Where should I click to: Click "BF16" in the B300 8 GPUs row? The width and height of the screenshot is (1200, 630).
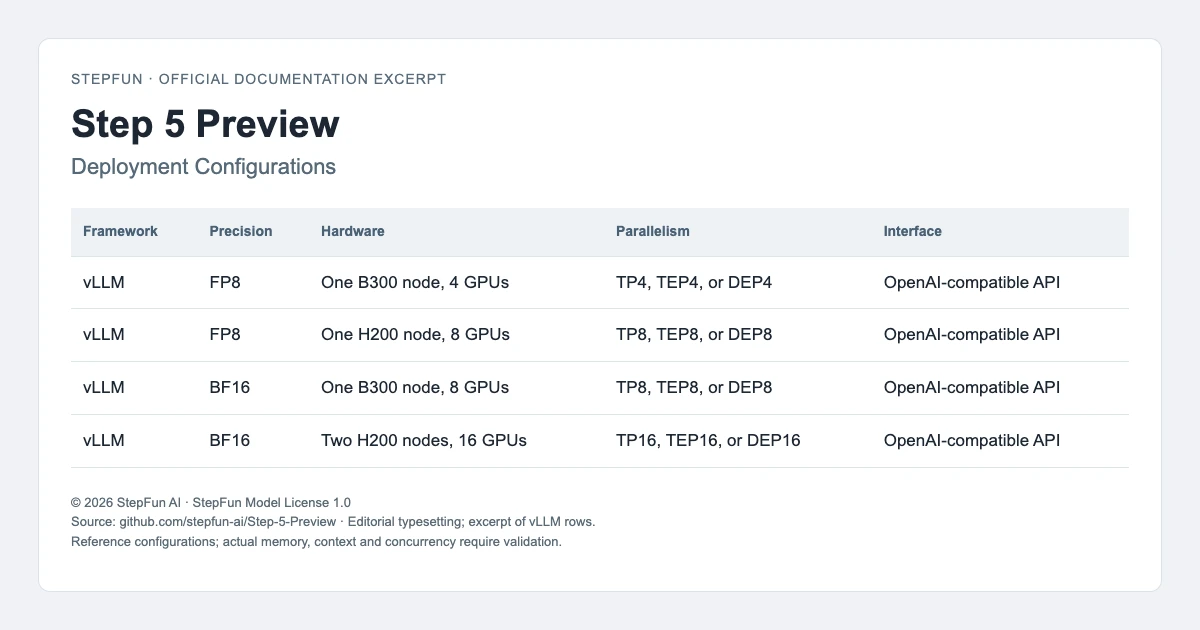pyautogui.click(x=230, y=388)
